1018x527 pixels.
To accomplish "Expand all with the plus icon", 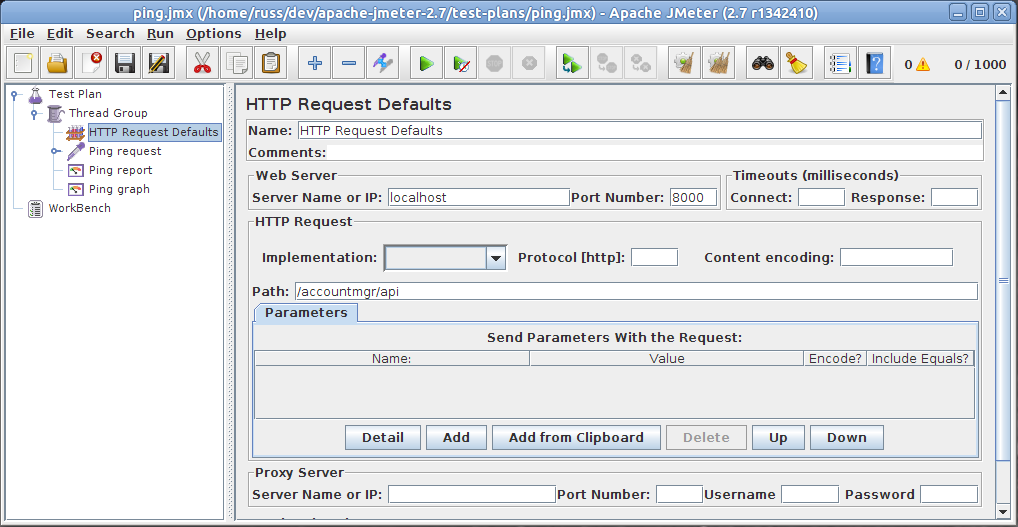I will [315, 63].
